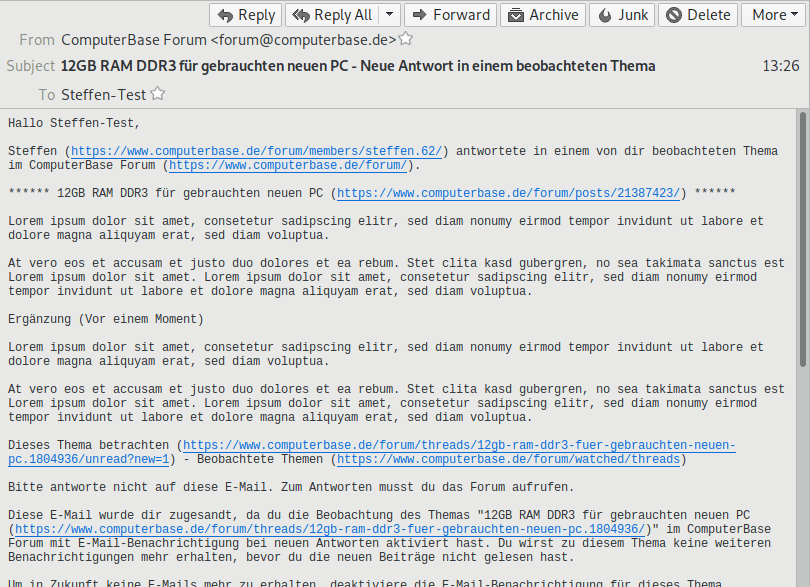Click the 'Bitte antworte nicht auf diese E-Mail' line
Screen dimensions: 810x587
click(x=291, y=487)
